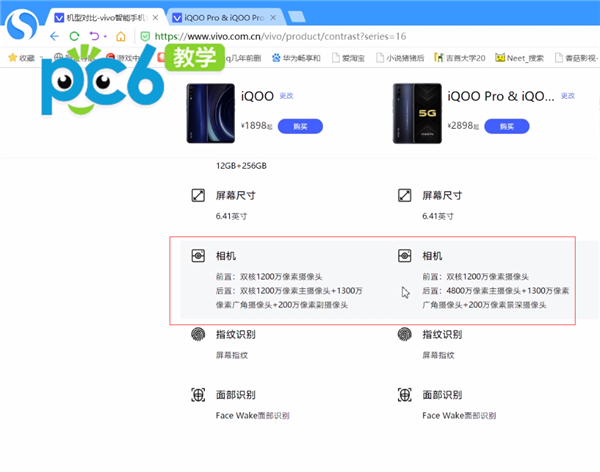Click 6.41英寸 under iQOO Pro screen size
Image resolution: width=600 pixels, height=472 pixels.
click(438, 216)
